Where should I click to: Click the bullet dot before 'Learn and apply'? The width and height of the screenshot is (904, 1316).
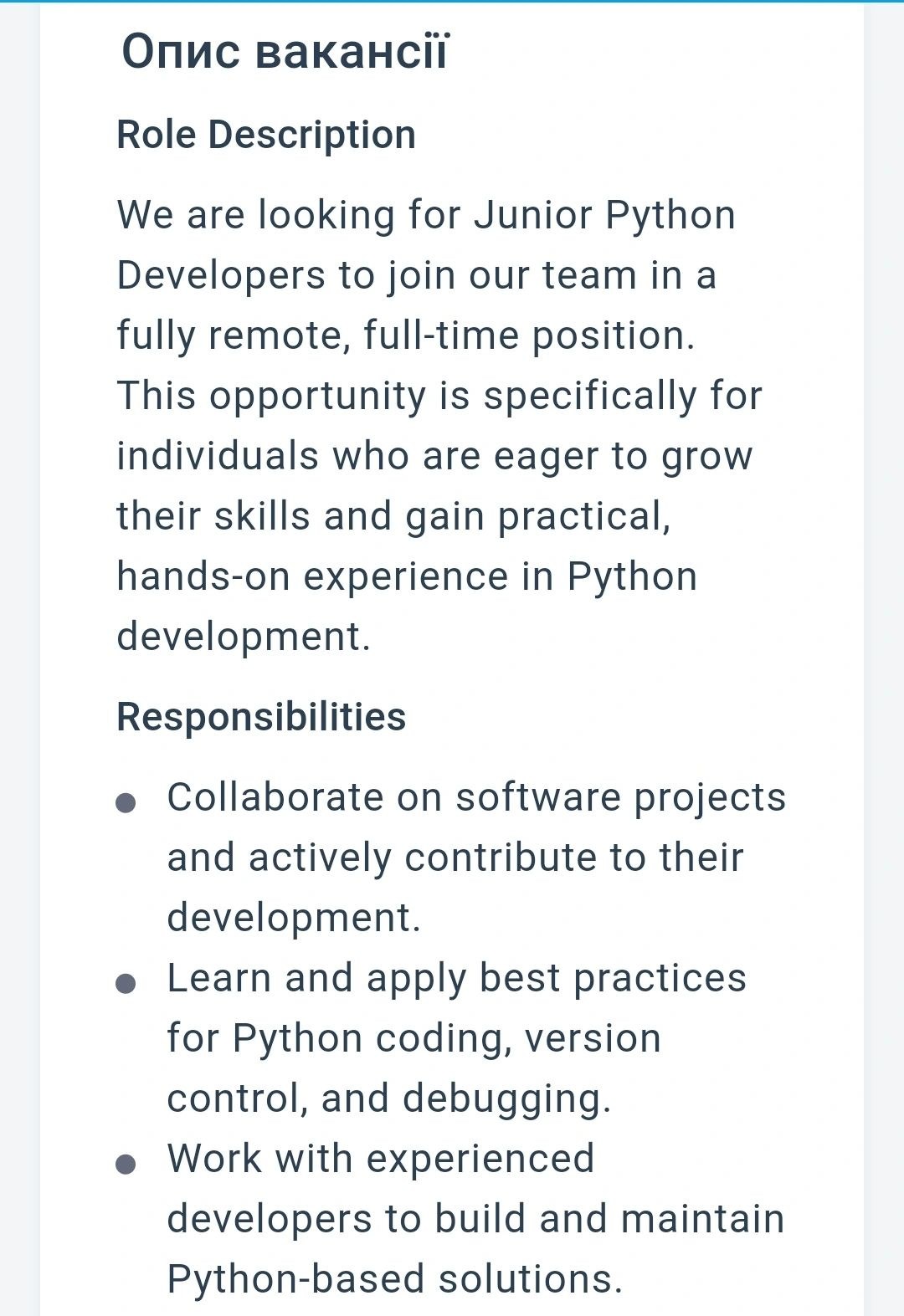pyautogui.click(x=126, y=984)
